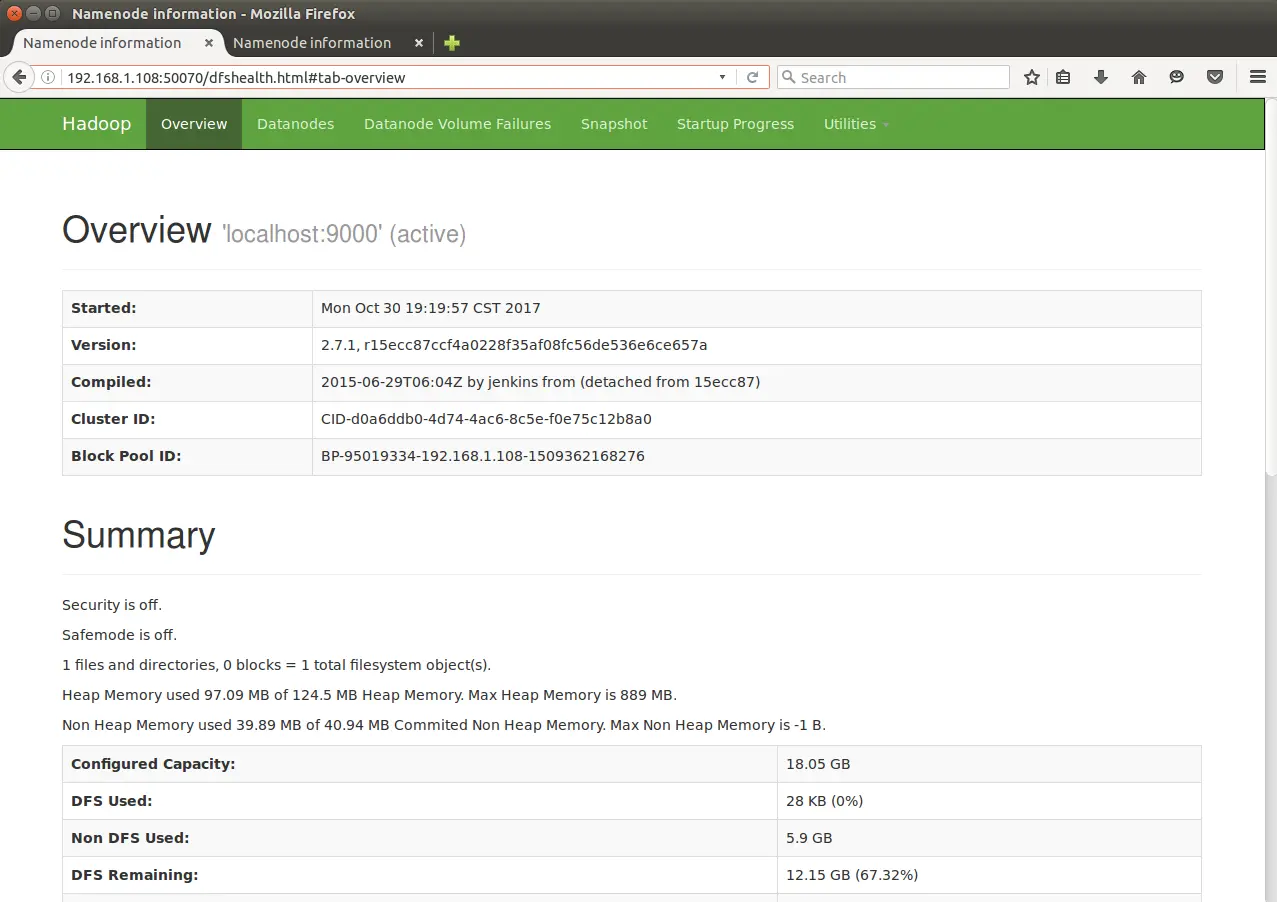Viewport: 1277px width, 902px height.
Task: Open Datanode Volume Failures page
Action: tap(457, 124)
